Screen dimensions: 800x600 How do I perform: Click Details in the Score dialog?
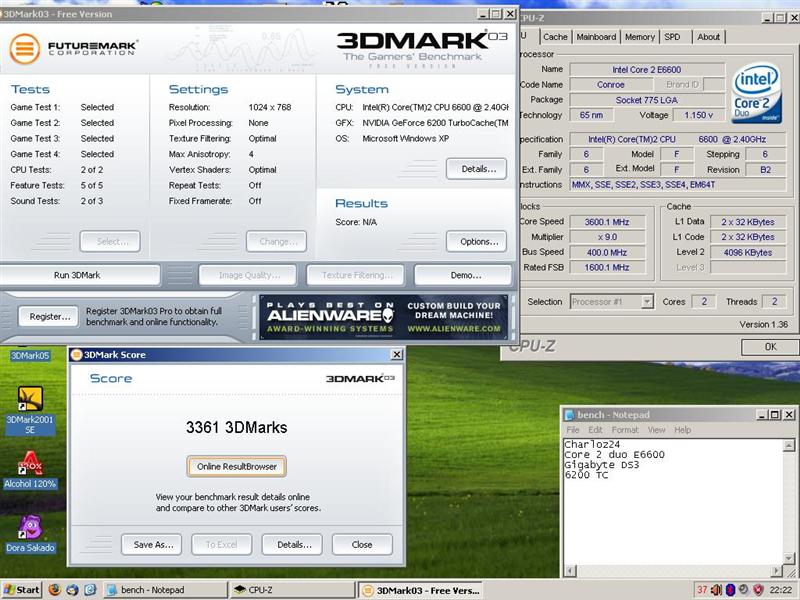[x=292, y=544]
